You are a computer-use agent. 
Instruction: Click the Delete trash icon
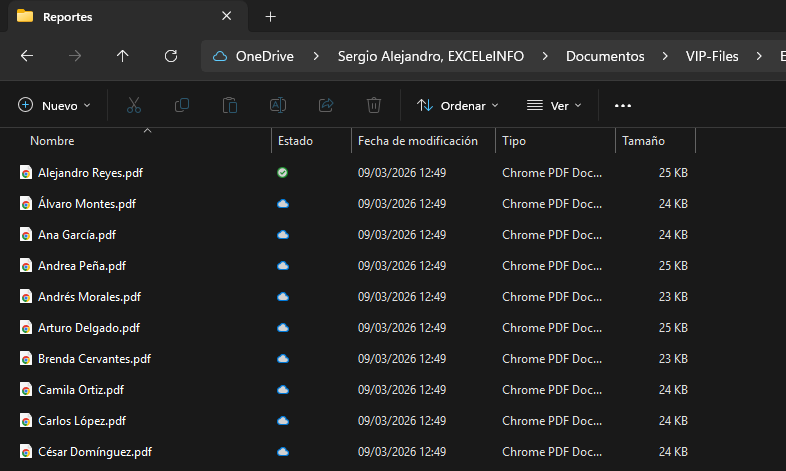(x=374, y=105)
